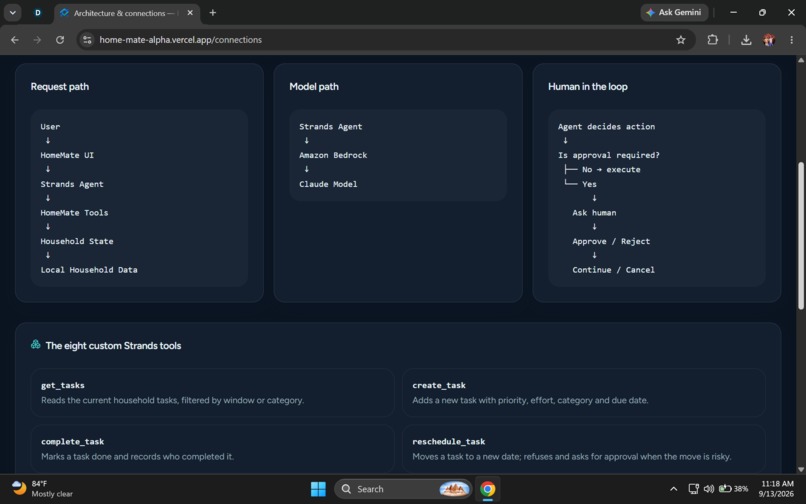Image resolution: width=806 pixels, height=504 pixels.
Task: Go back to the previous page
Action: click(x=14, y=40)
